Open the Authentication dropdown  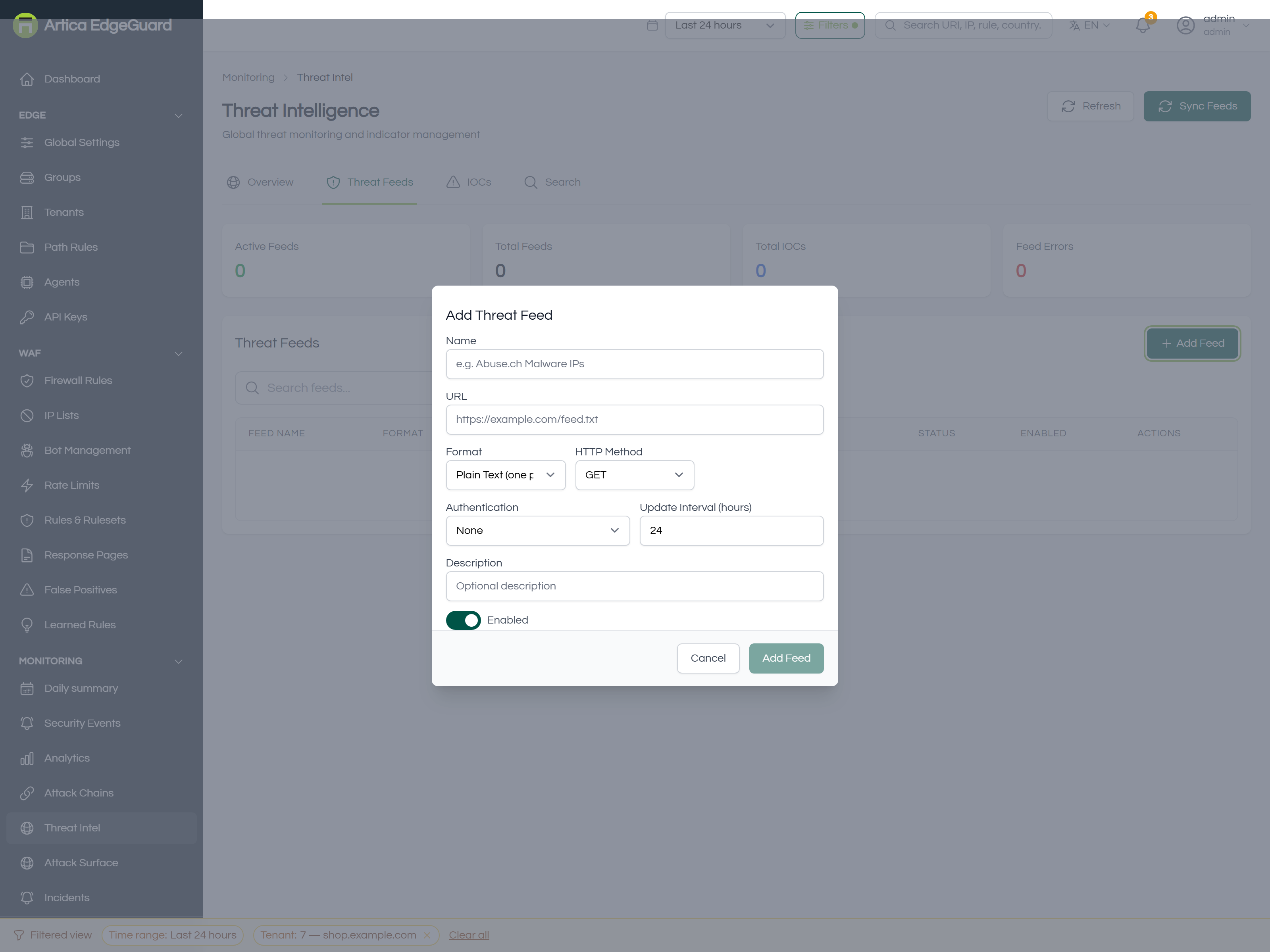tap(537, 531)
